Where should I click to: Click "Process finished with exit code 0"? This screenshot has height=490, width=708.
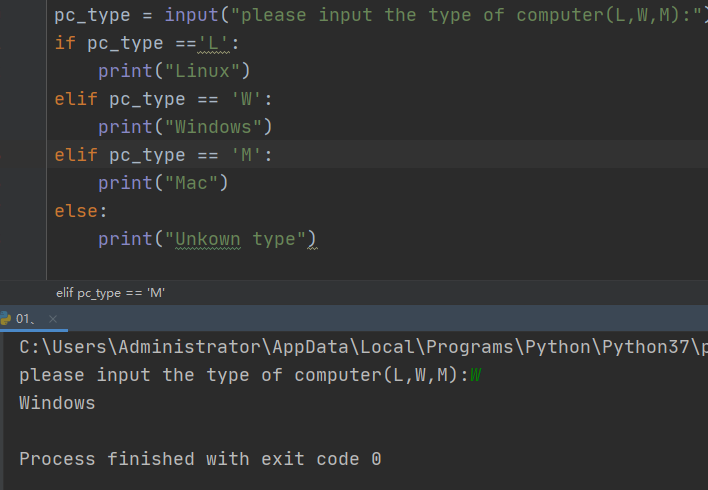(x=200, y=459)
